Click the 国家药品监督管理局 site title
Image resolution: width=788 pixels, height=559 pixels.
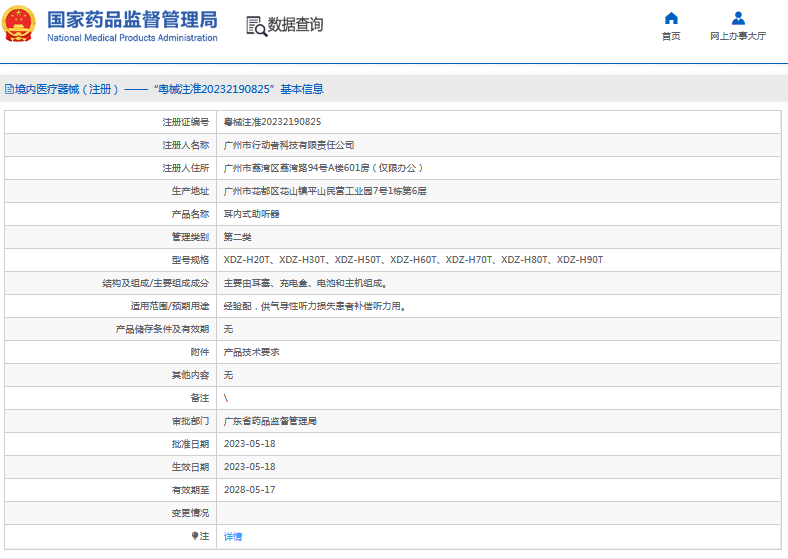132,19
